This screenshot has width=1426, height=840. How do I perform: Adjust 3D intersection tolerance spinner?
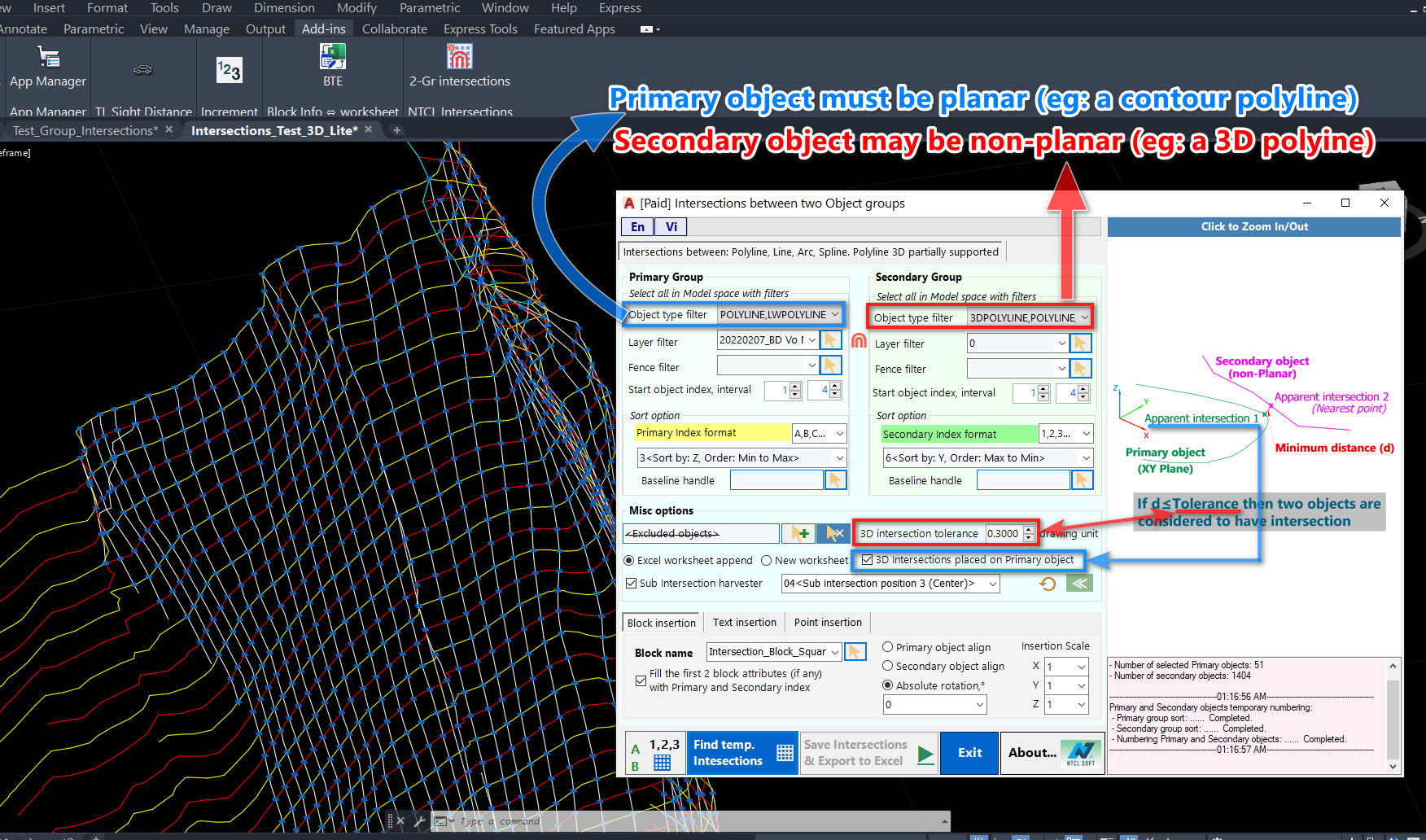click(x=1029, y=534)
